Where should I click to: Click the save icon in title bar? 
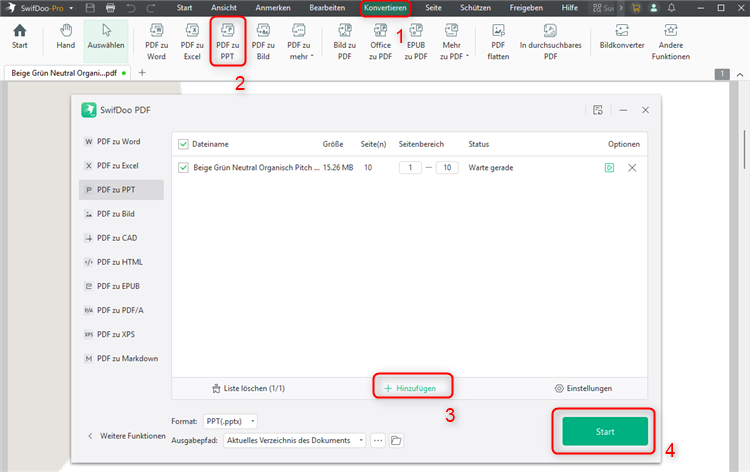89,8
